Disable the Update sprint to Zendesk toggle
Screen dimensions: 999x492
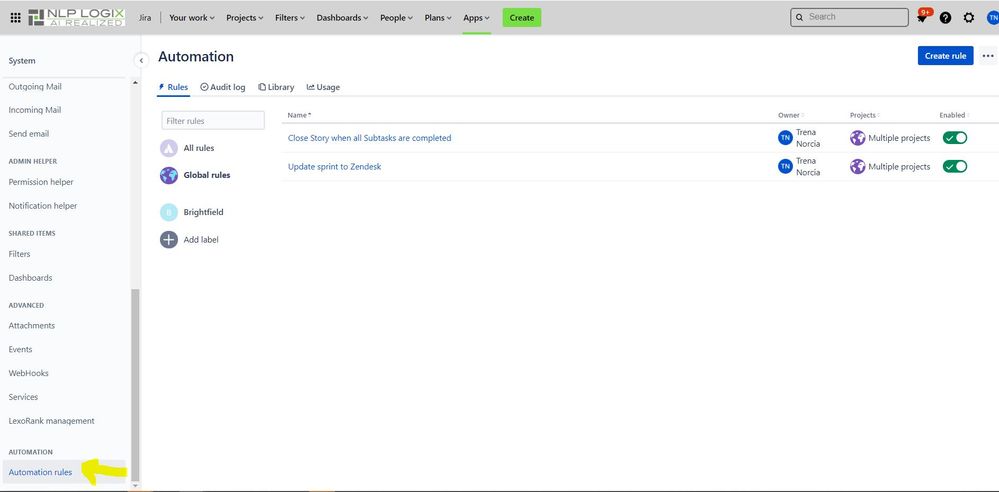955,167
